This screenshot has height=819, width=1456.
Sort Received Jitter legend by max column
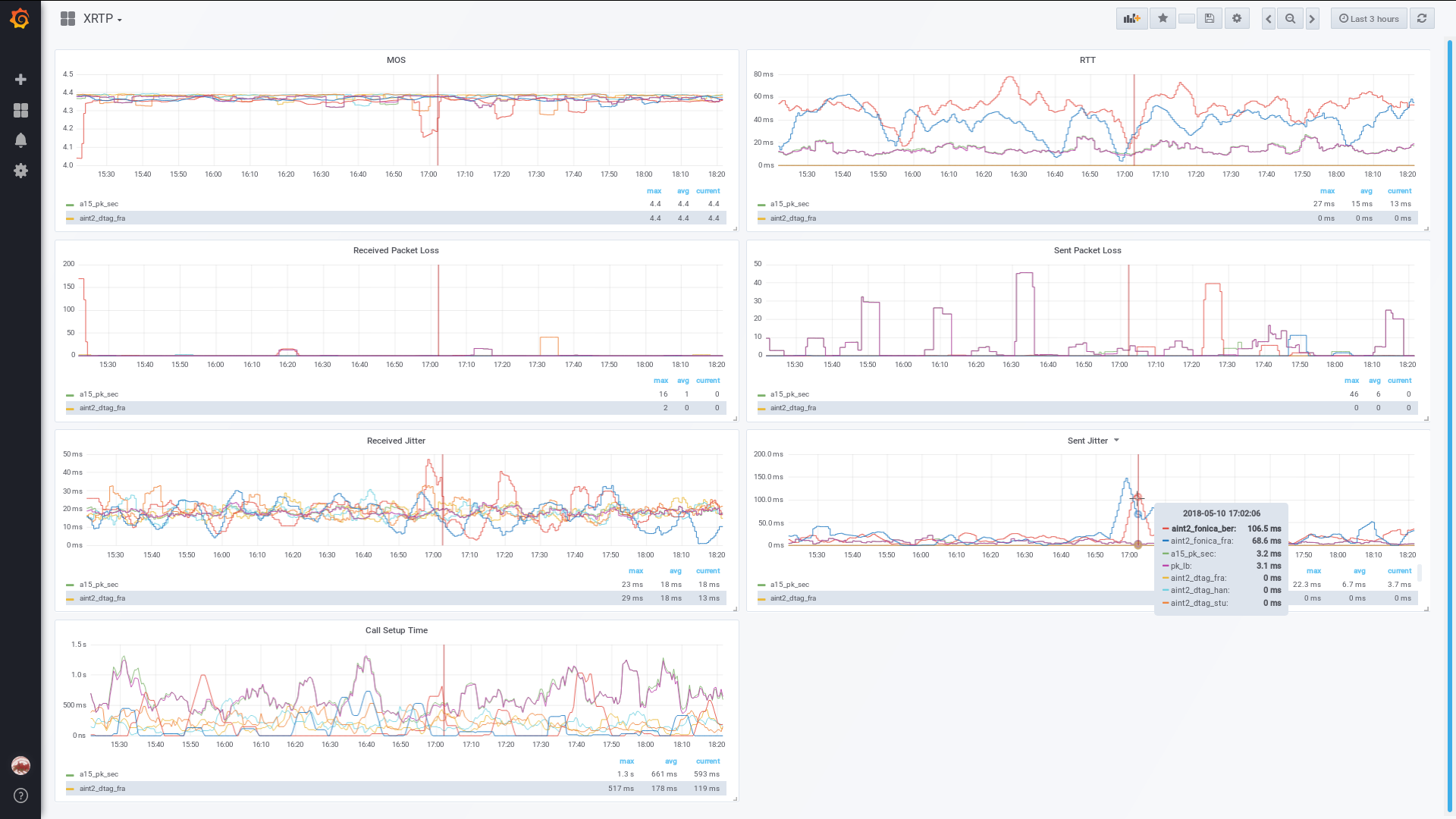pos(635,571)
